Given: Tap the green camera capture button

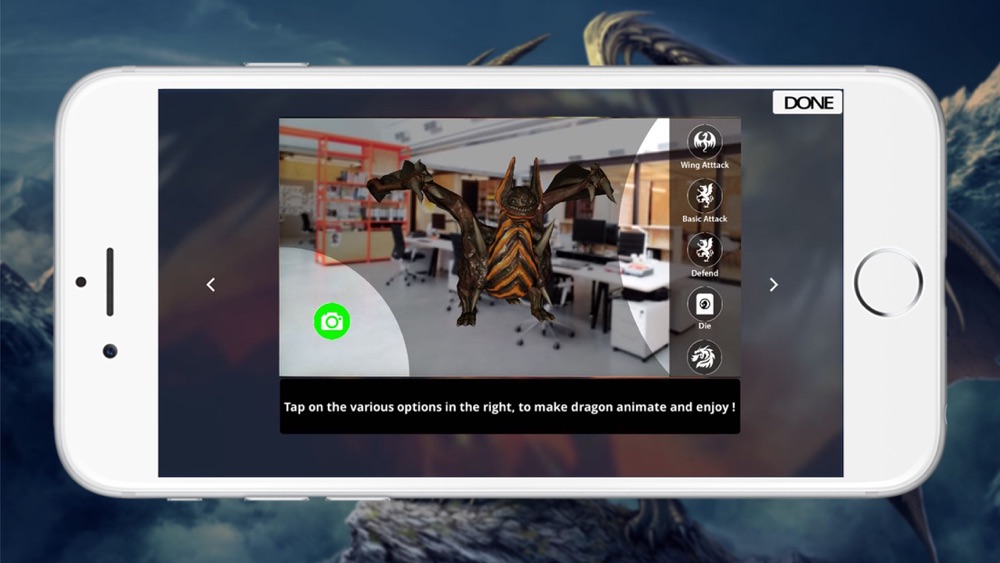Looking at the screenshot, I should tap(332, 321).
